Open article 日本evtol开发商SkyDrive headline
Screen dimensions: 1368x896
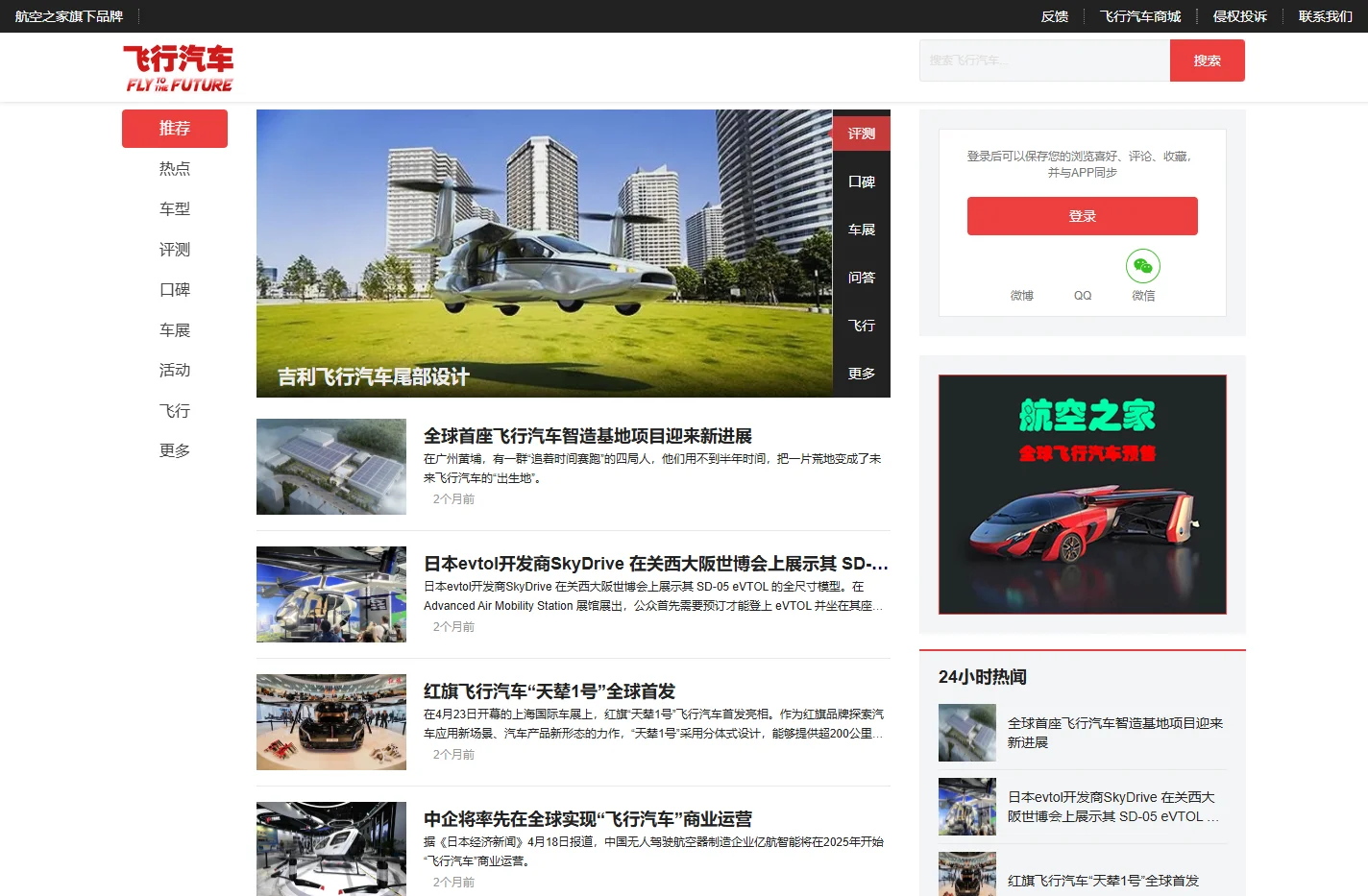coord(656,564)
